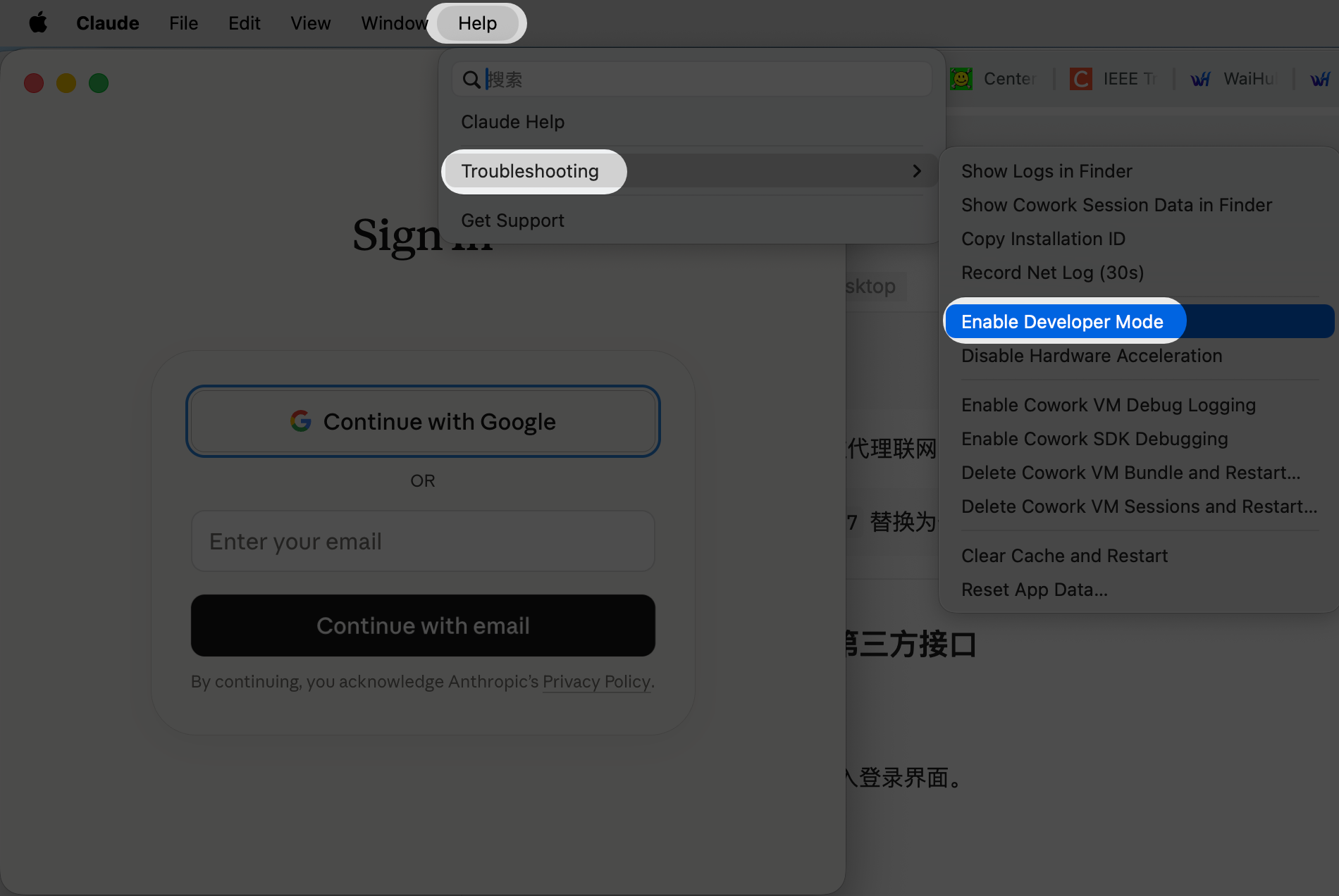Click Continue with email button
This screenshot has width=1339, height=896.
[423, 626]
